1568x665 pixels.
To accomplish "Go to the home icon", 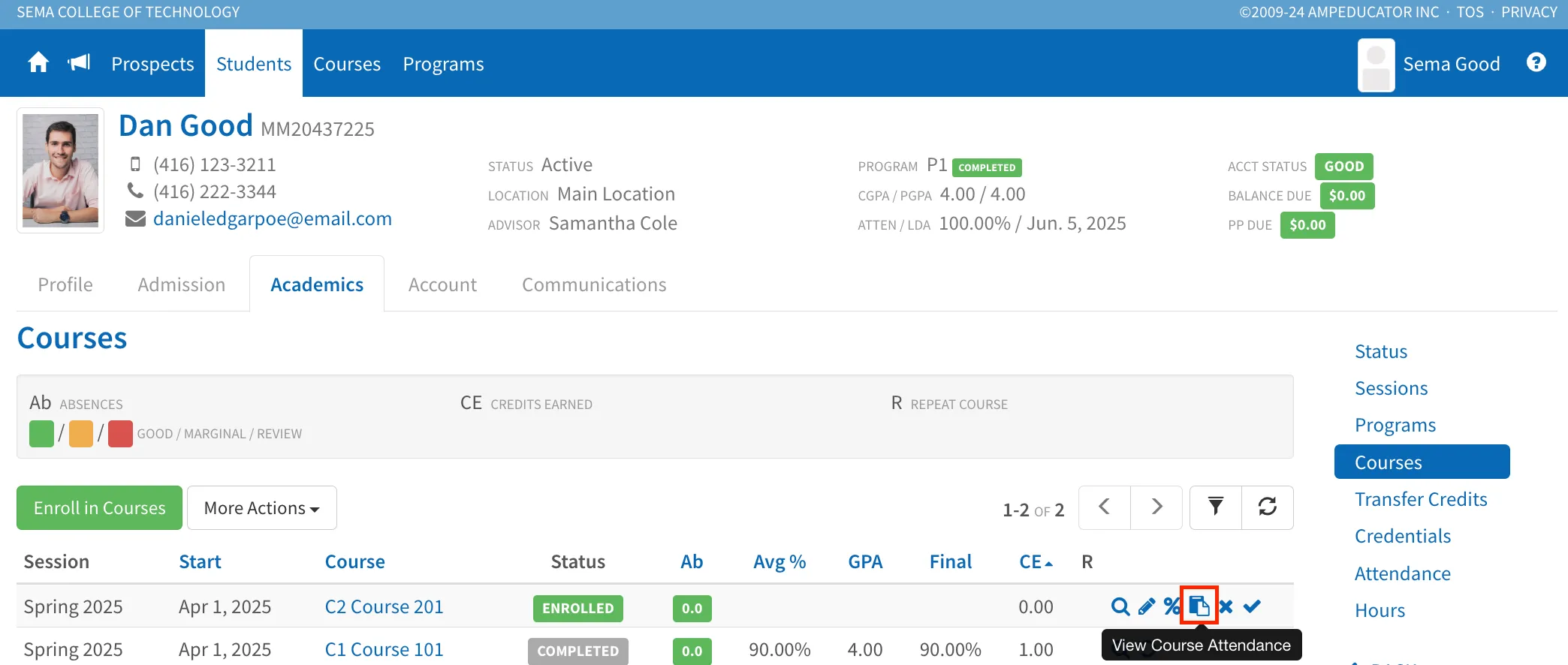I will click(38, 63).
